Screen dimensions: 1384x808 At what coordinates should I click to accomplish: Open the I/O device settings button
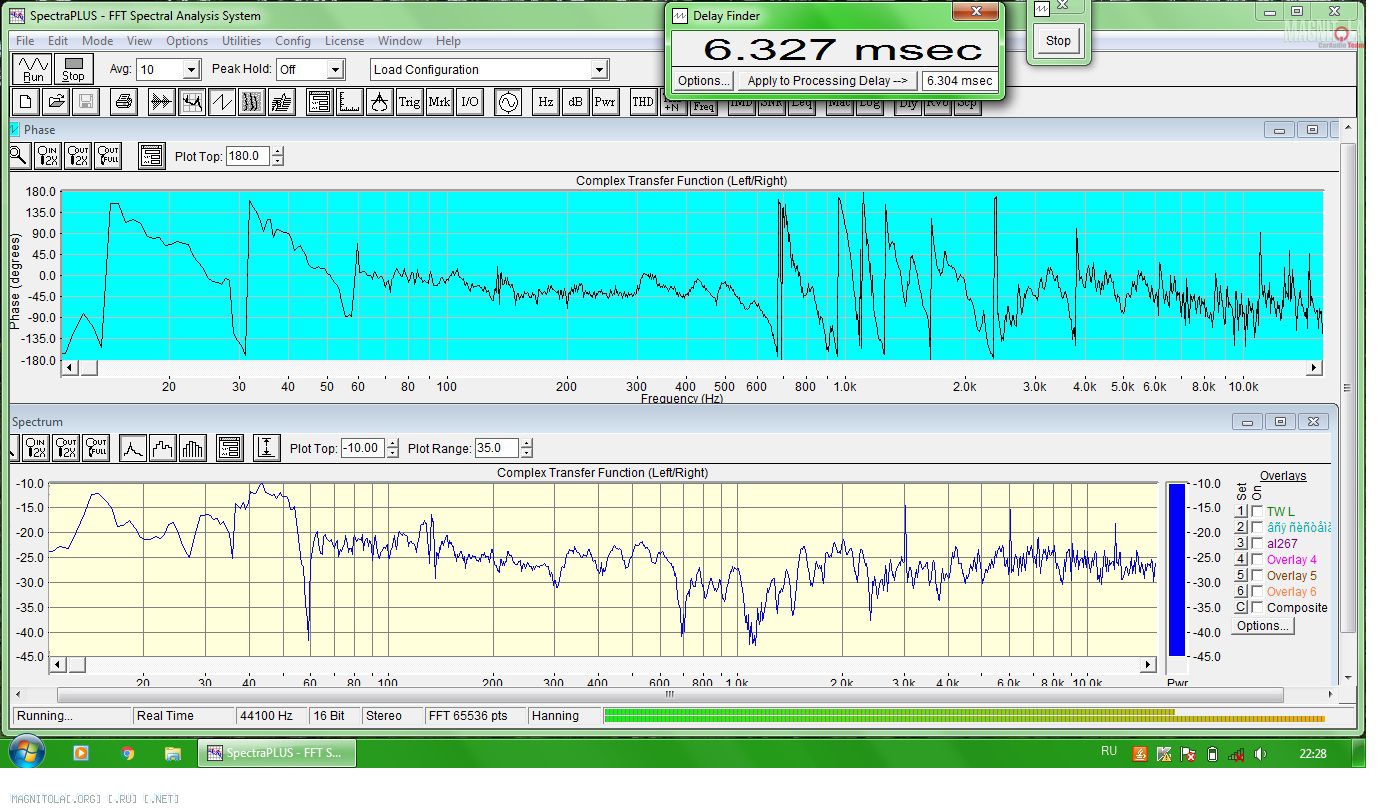(470, 101)
